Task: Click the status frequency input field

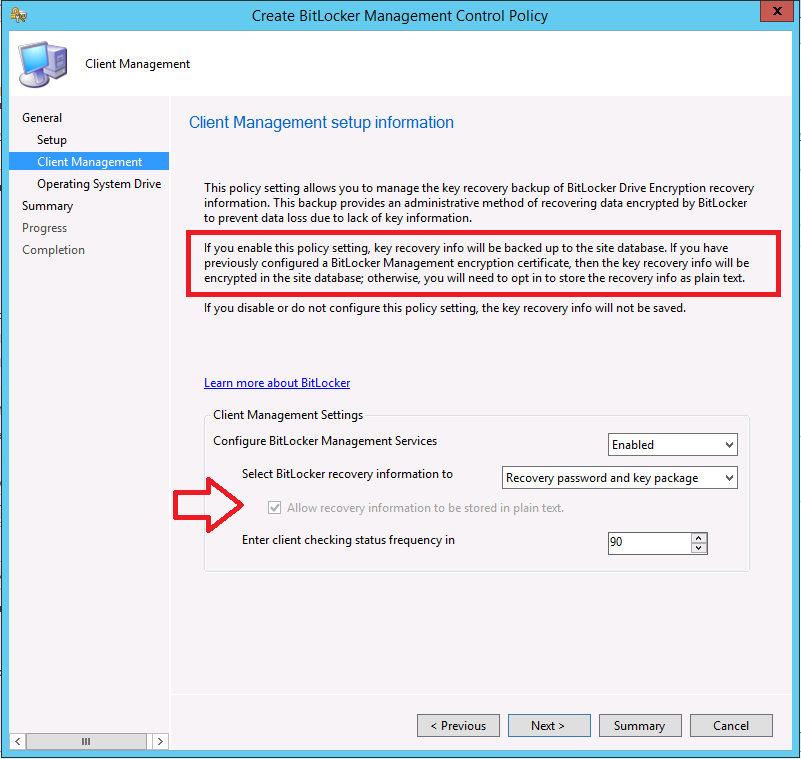Action: [649, 543]
